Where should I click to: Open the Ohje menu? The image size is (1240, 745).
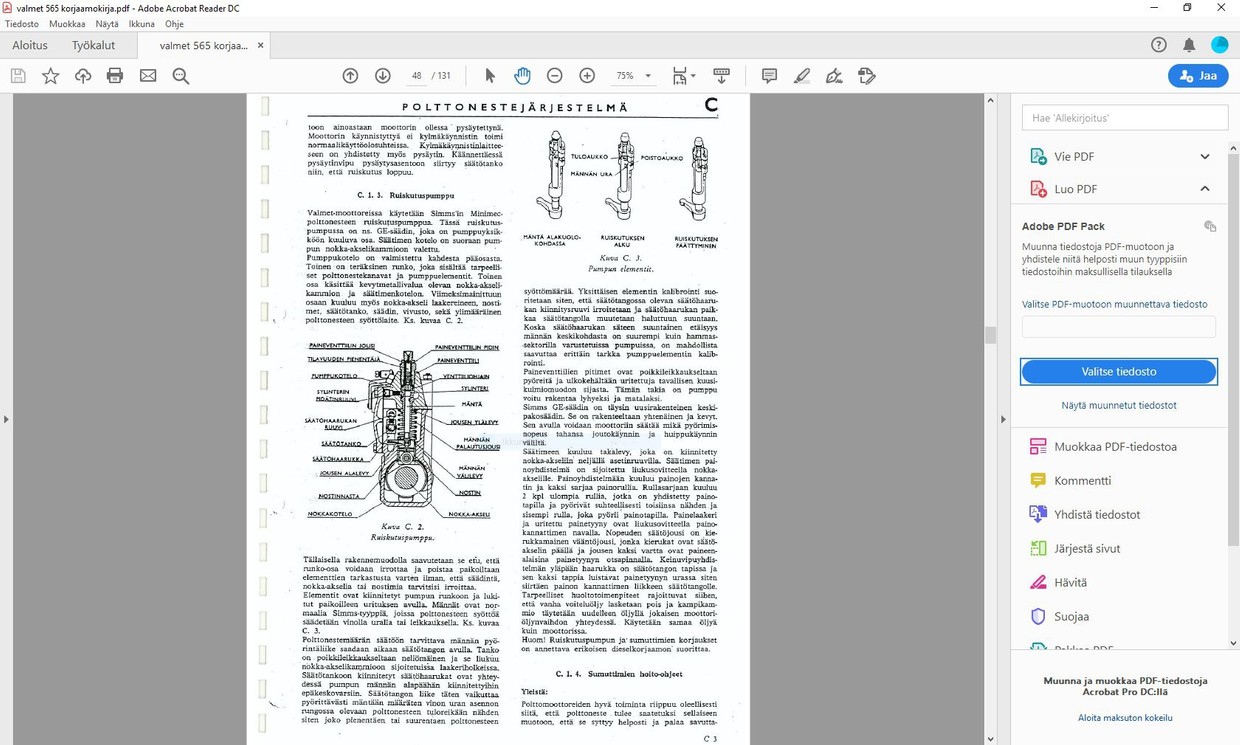[x=174, y=23]
